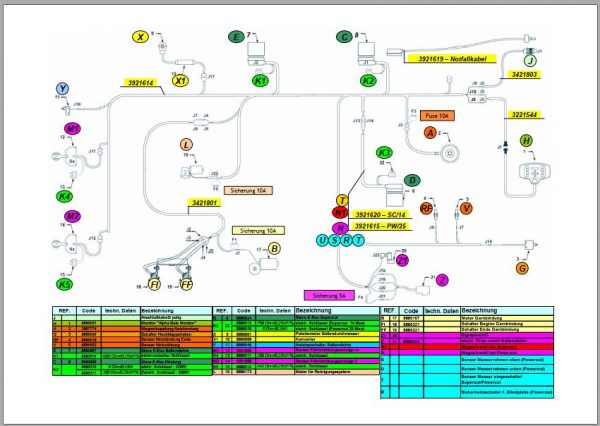Click the orange T marker above N1
Viewport: 600px width, 426px height.
coord(342,200)
